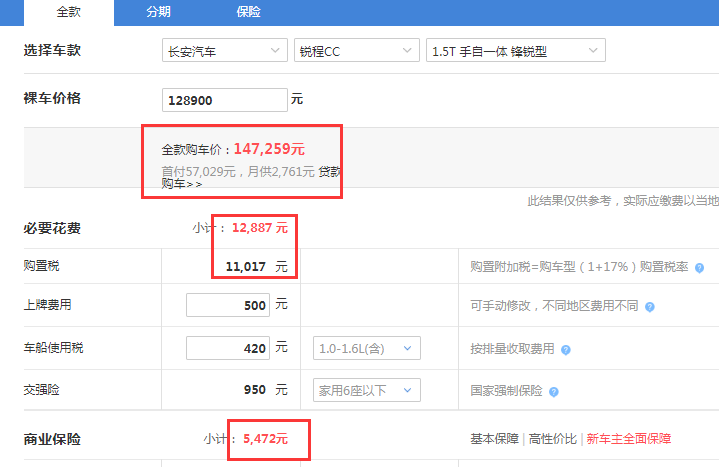Click the help icon next to 购置税率
The image size is (719, 467).
coord(699,268)
